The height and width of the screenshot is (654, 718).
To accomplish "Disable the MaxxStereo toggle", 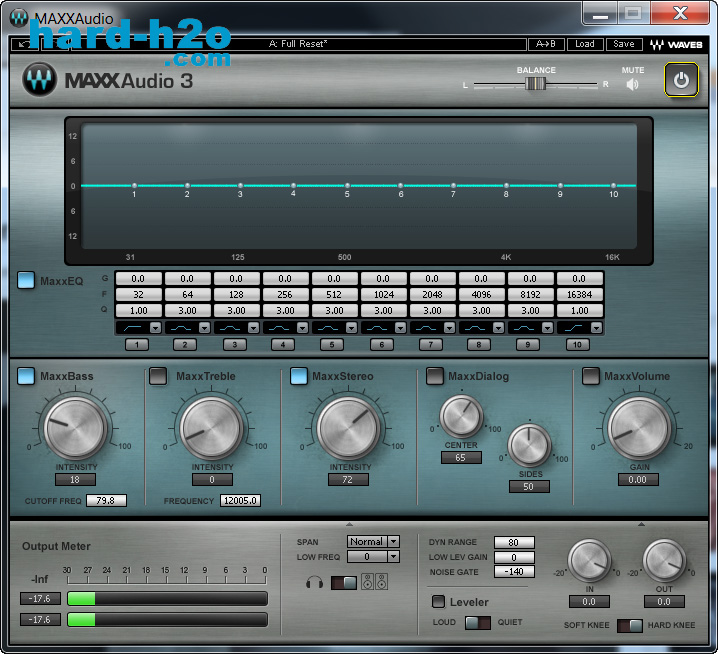I will [x=299, y=376].
